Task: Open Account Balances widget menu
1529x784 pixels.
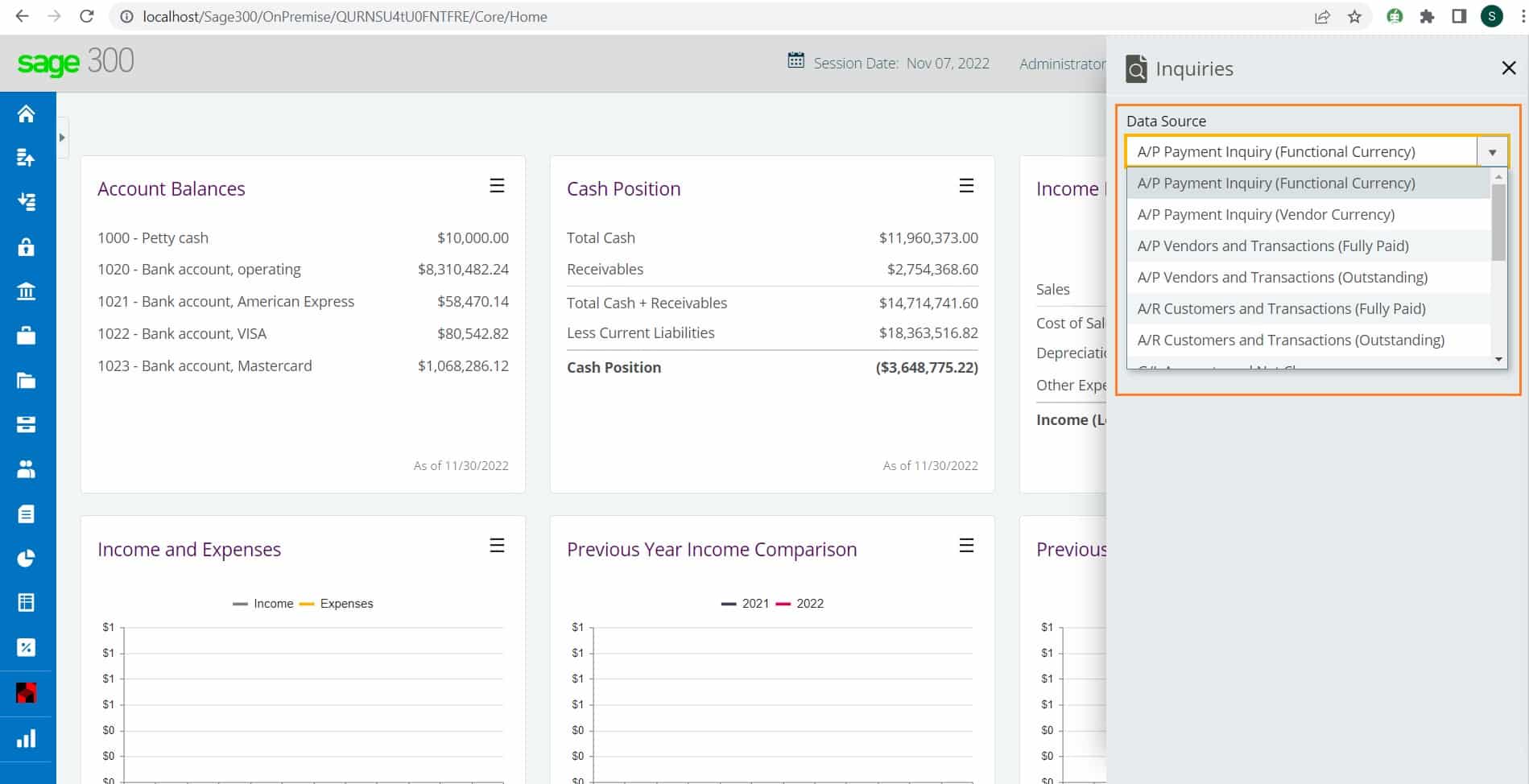Action: [x=497, y=186]
